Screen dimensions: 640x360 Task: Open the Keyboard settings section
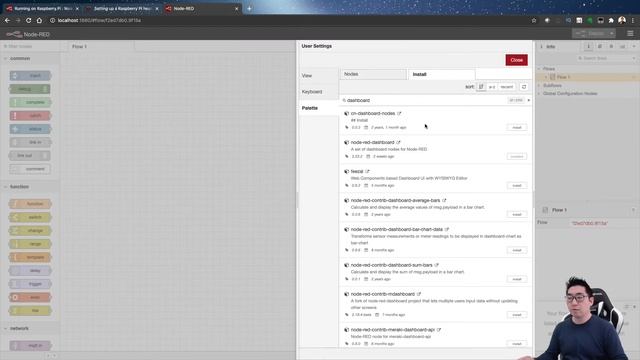click(x=319, y=92)
